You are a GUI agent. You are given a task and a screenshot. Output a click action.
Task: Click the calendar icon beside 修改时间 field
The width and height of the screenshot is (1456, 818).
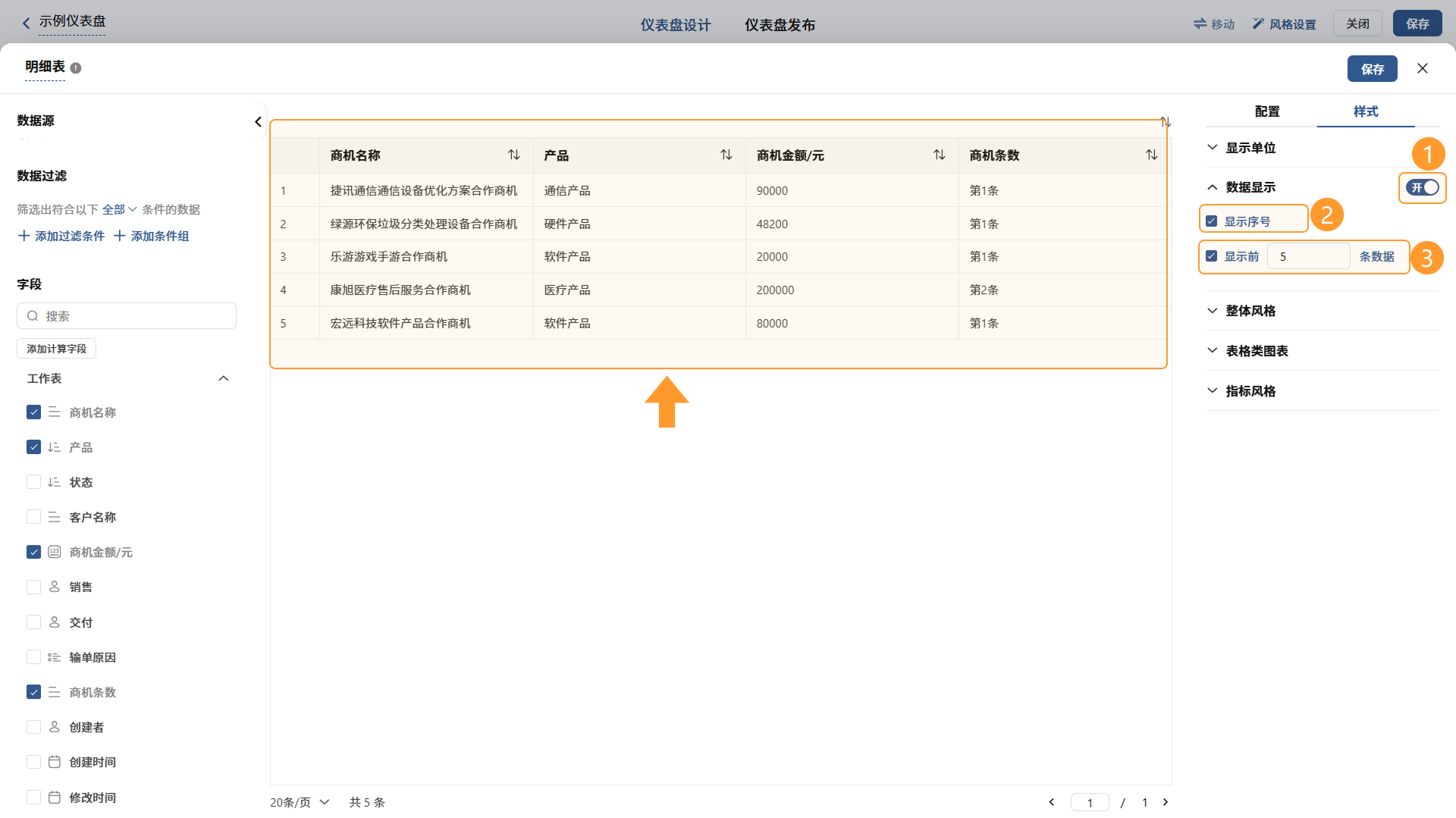(55, 798)
